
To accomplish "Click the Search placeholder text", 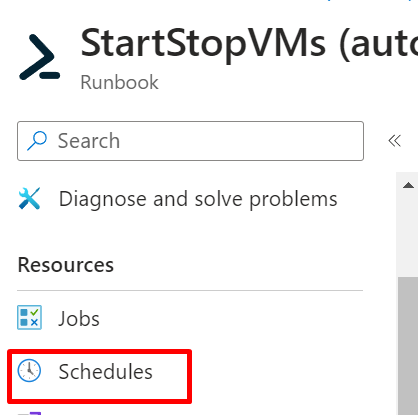I will (x=89, y=141).
